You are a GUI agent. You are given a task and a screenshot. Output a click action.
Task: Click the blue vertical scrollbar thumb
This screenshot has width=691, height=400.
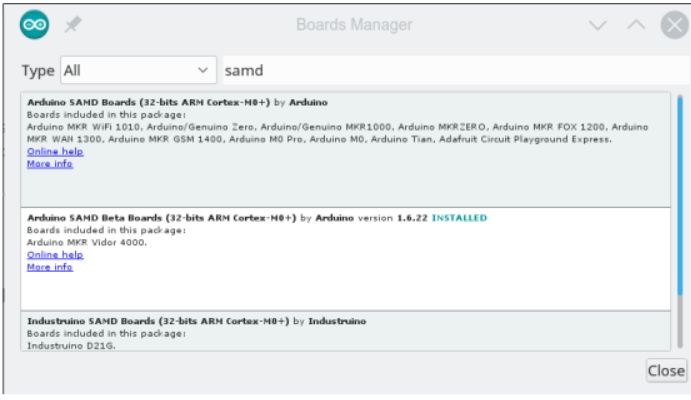[x=680, y=196]
